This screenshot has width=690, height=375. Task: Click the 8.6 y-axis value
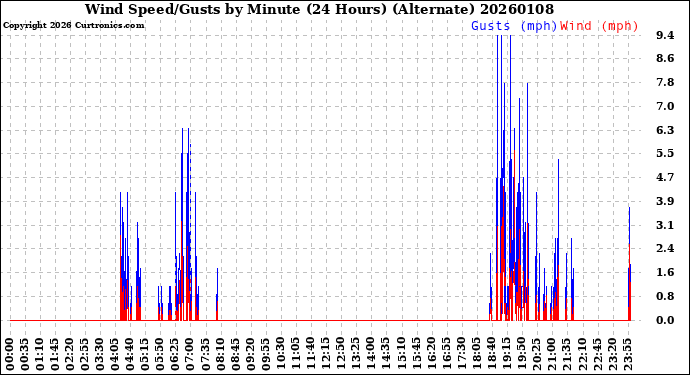click(665, 59)
